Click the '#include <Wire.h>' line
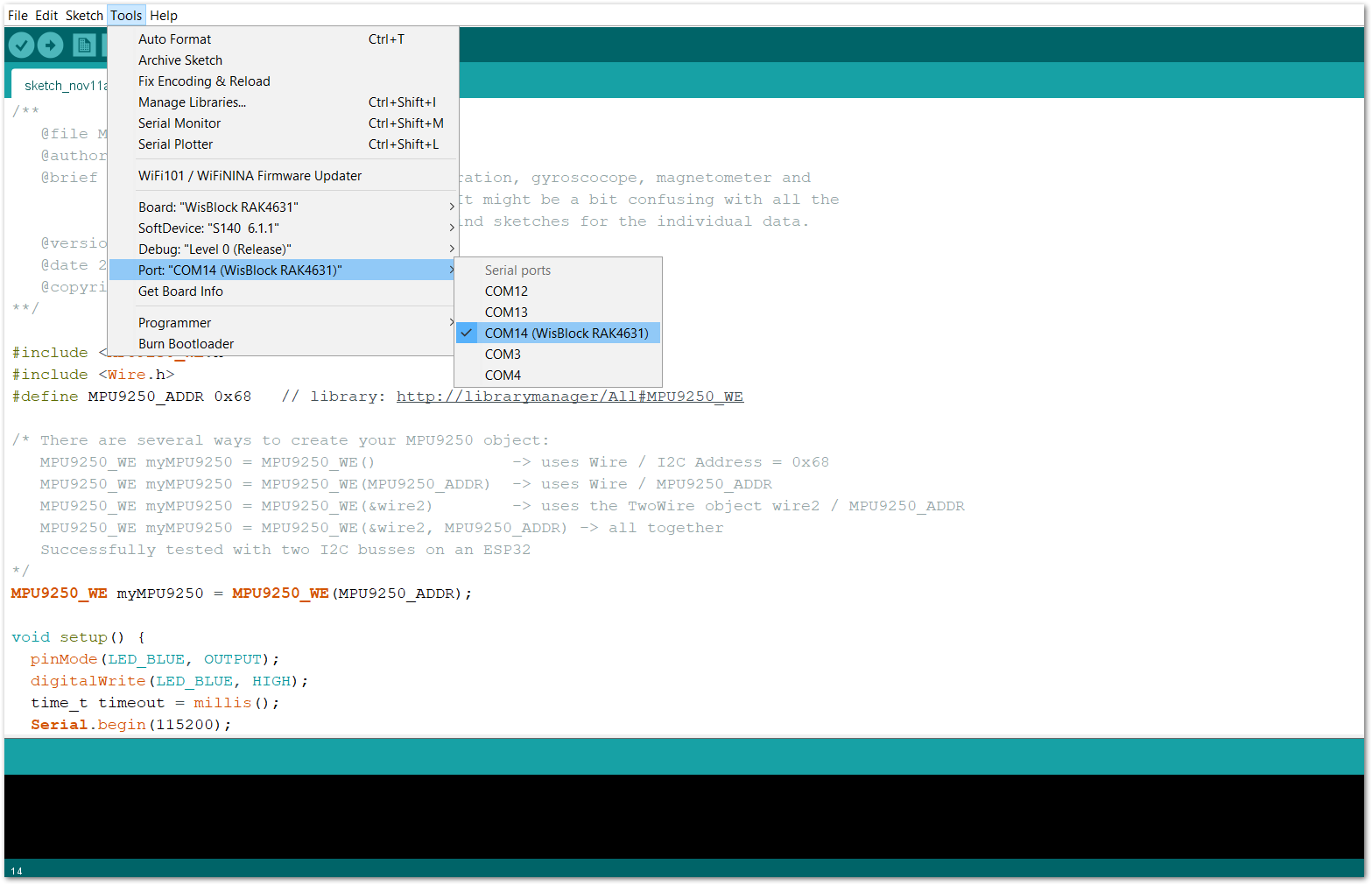This screenshot has height=885, width=1372. point(93,375)
